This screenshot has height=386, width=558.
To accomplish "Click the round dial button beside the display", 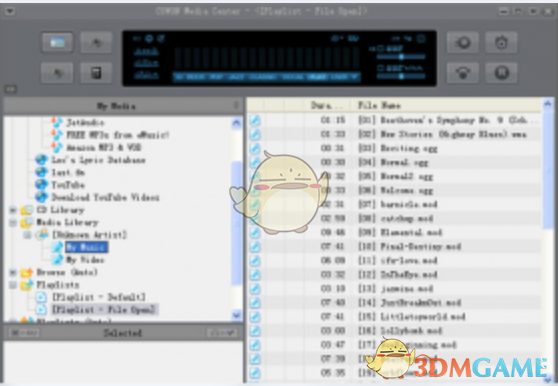I will click(462, 43).
